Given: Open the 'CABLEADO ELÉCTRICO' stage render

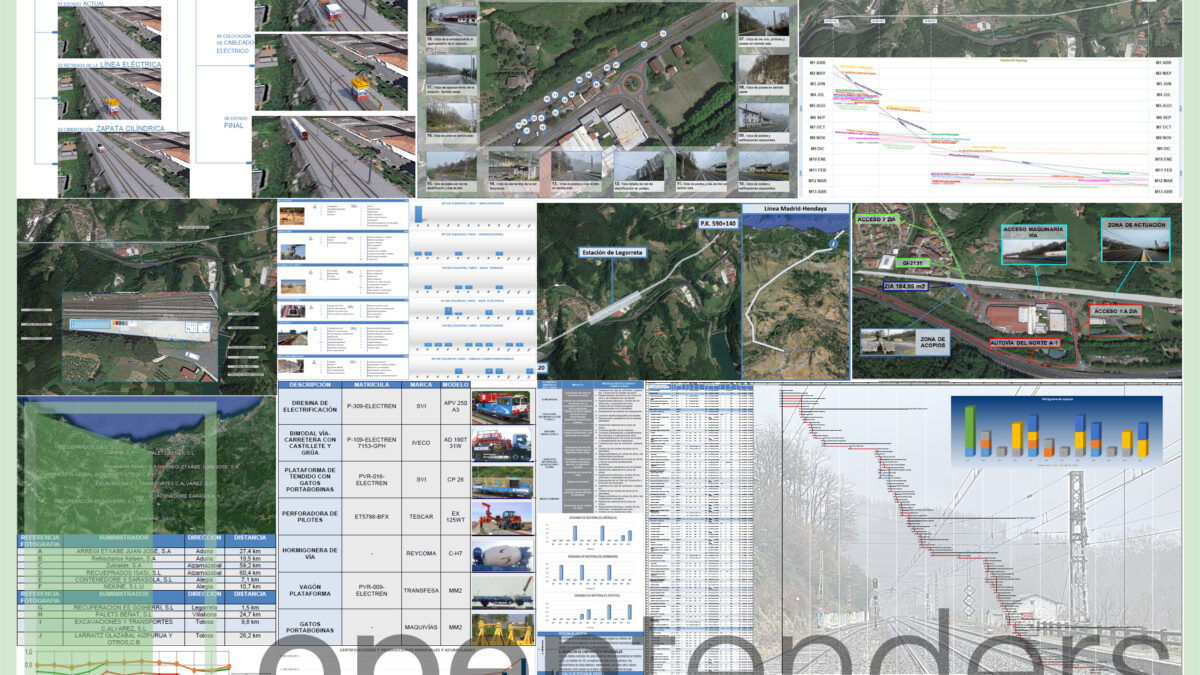Looking at the screenshot, I should [330, 70].
